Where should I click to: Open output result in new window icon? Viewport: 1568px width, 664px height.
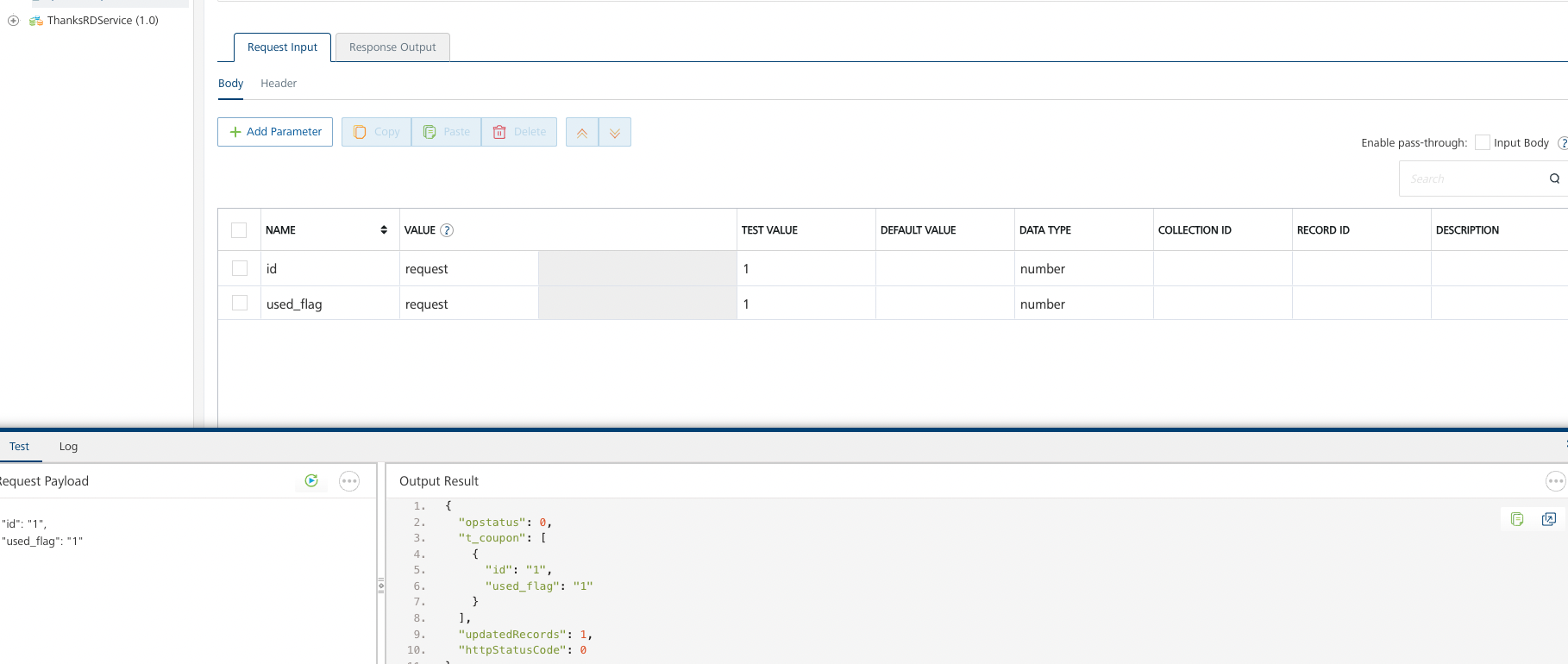click(1549, 519)
